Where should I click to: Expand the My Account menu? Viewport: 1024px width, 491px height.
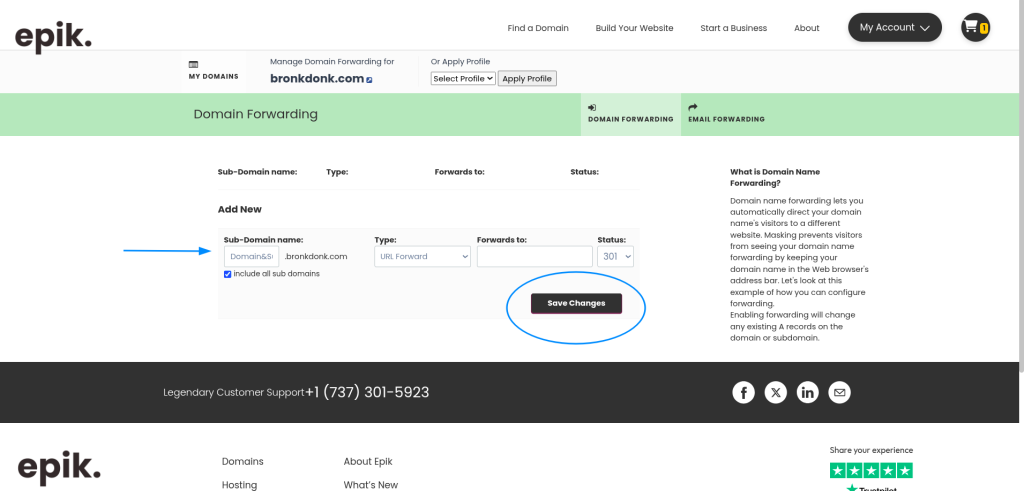(x=895, y=27)
